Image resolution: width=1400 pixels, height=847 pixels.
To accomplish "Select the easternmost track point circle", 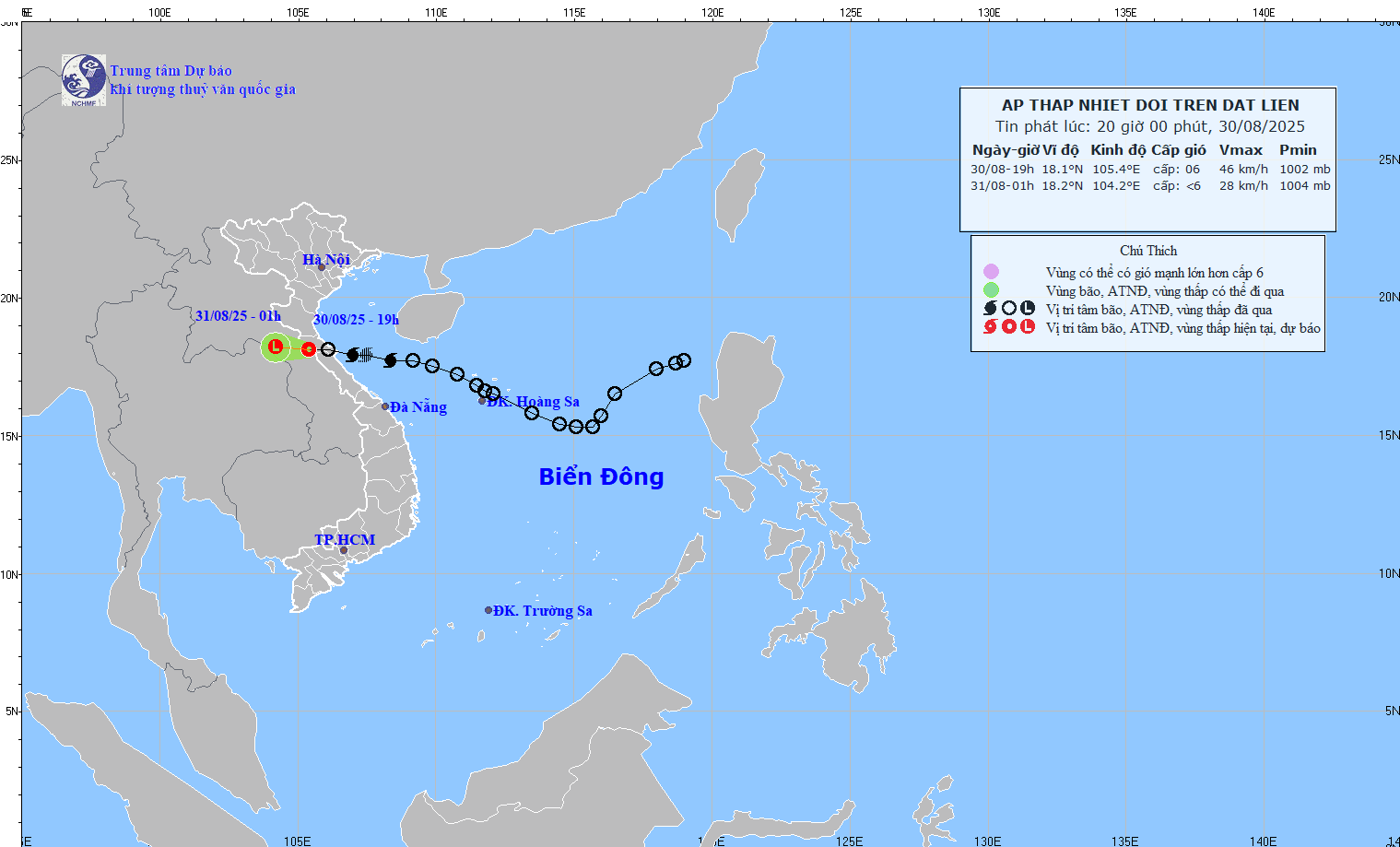I will click(x=684, y=360).
